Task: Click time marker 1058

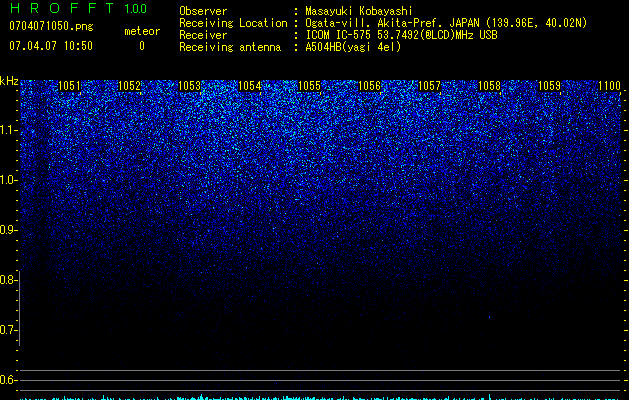Action: point(489,86)
